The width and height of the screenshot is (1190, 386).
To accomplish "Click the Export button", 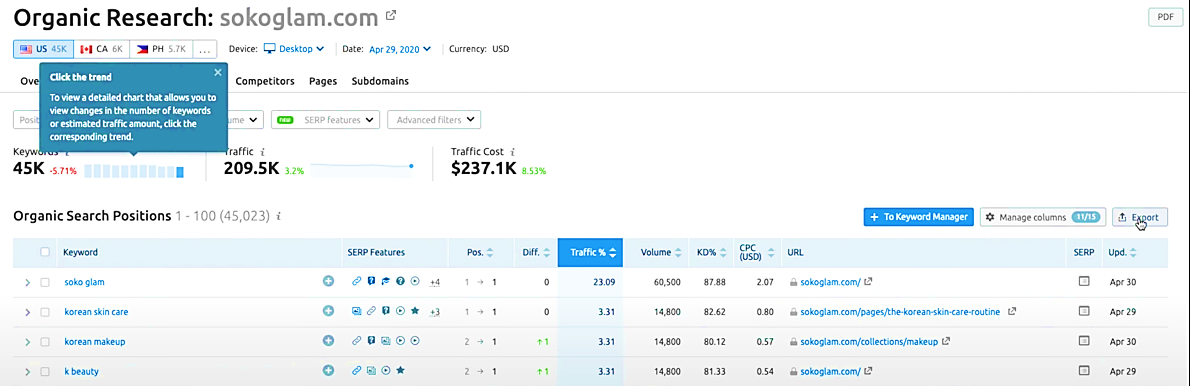I will [1140, 217].
